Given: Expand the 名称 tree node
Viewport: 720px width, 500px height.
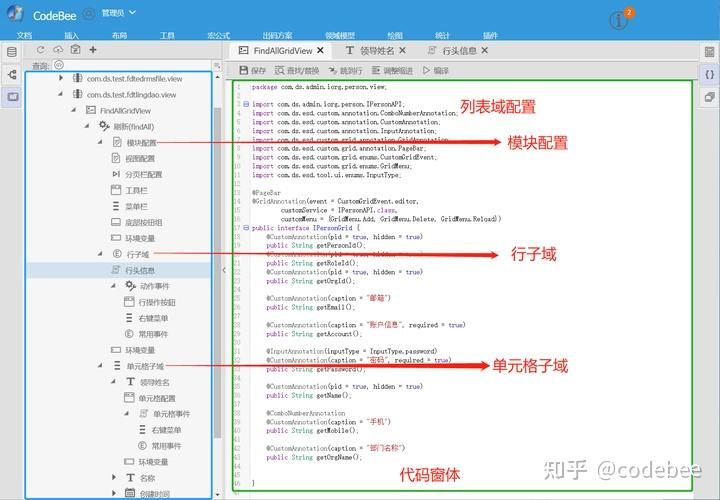Looking at the screenshot, I should tap(114, 478).
